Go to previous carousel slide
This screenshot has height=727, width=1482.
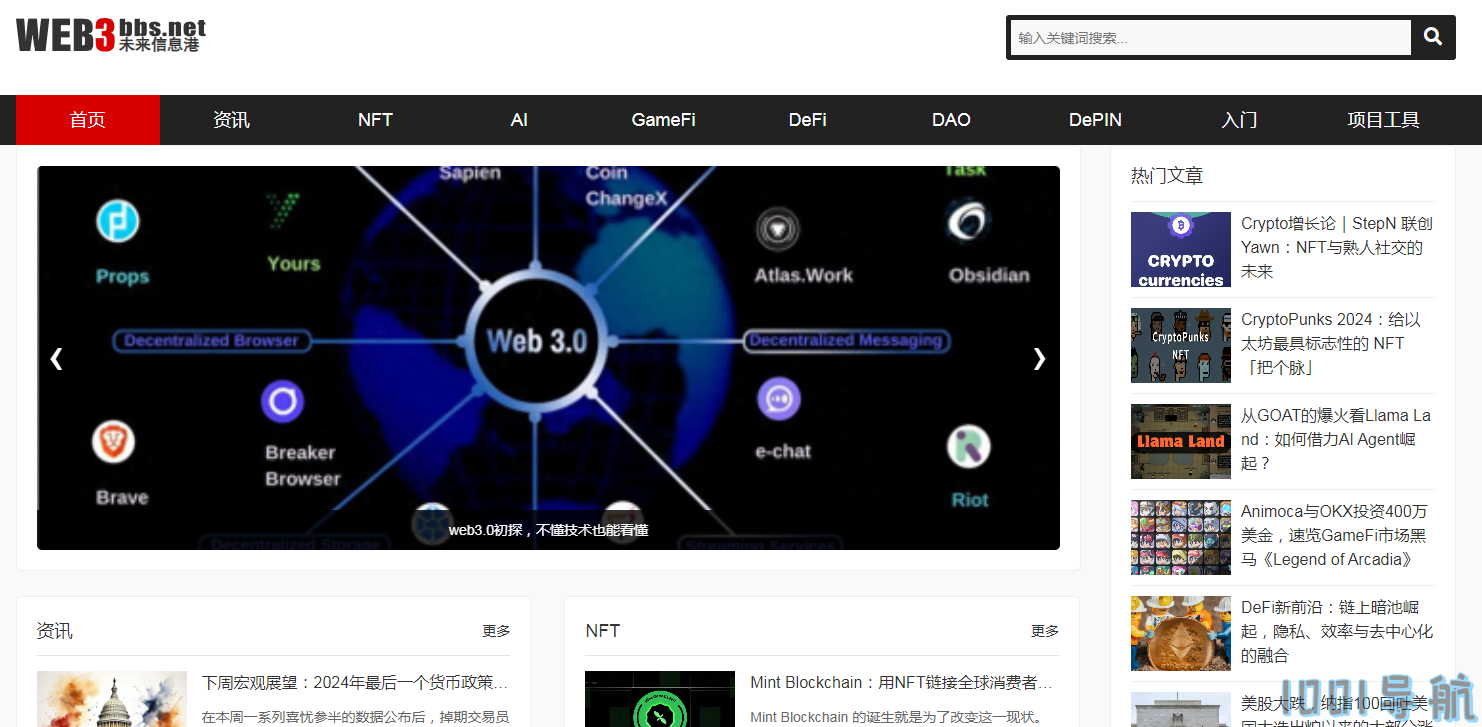pyautogui.click(x=56, y=358)
